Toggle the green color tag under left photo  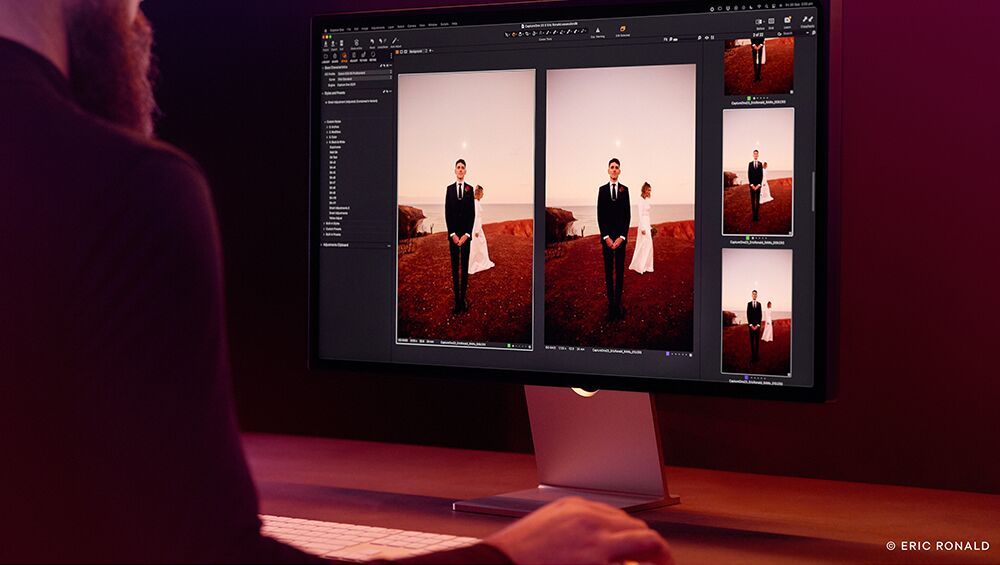point(509,345)
